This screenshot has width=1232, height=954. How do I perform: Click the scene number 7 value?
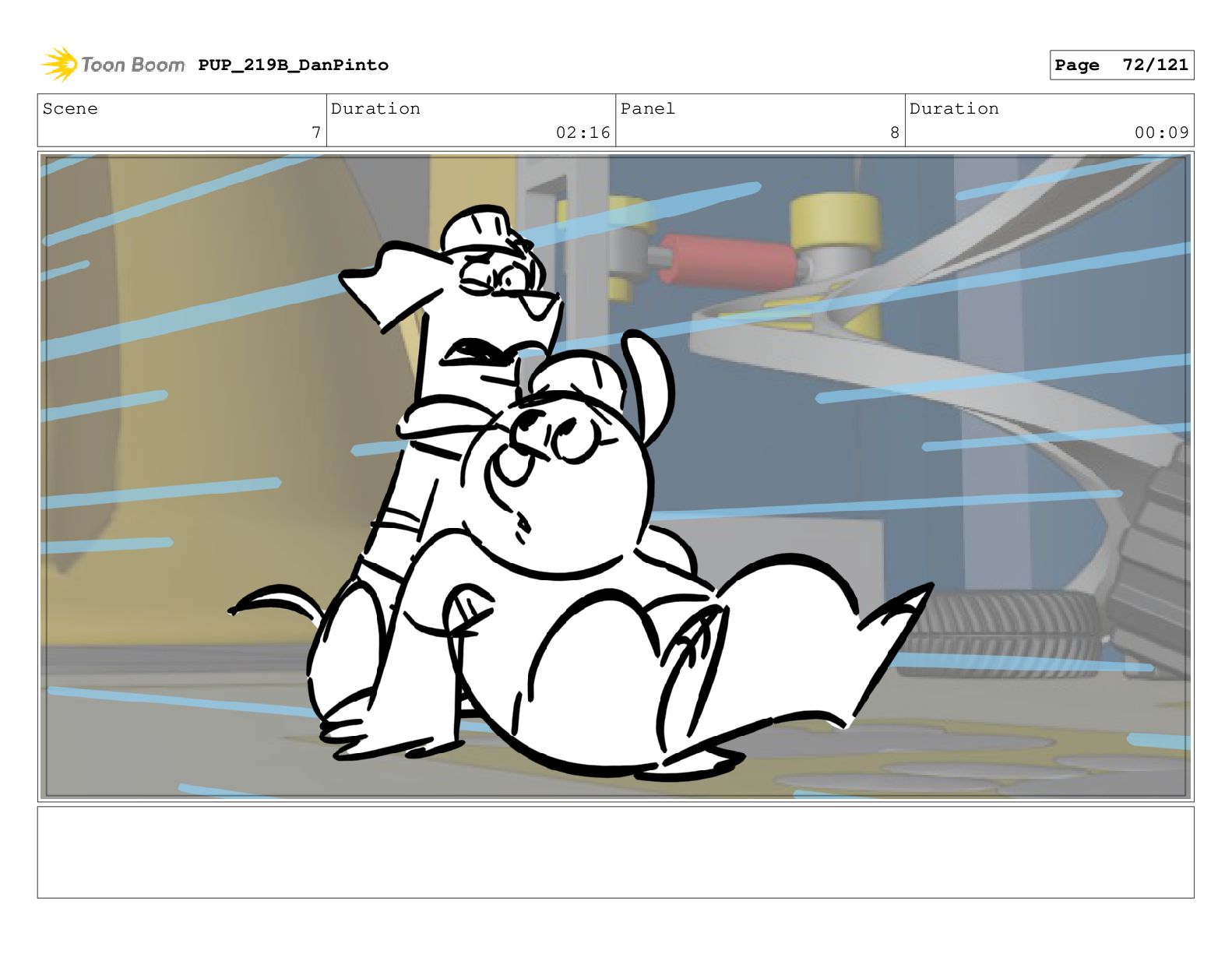pos(315,132)
